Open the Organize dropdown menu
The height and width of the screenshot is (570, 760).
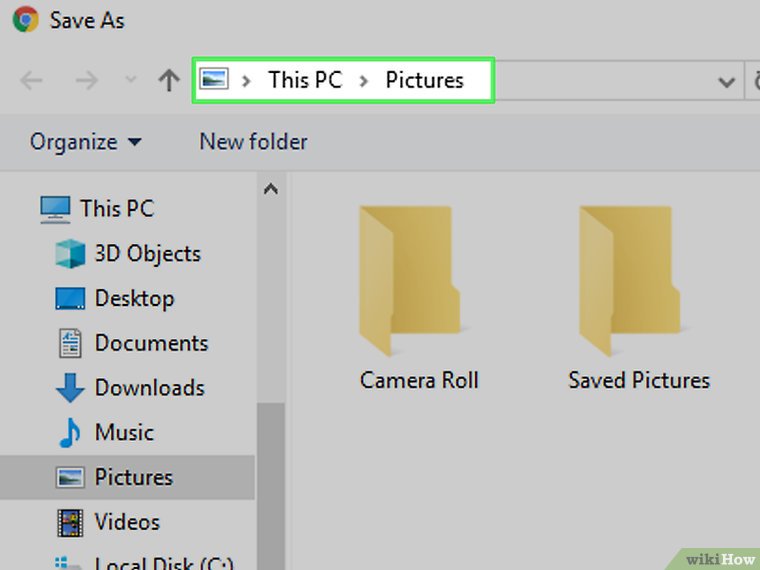[x=85, y=142]
